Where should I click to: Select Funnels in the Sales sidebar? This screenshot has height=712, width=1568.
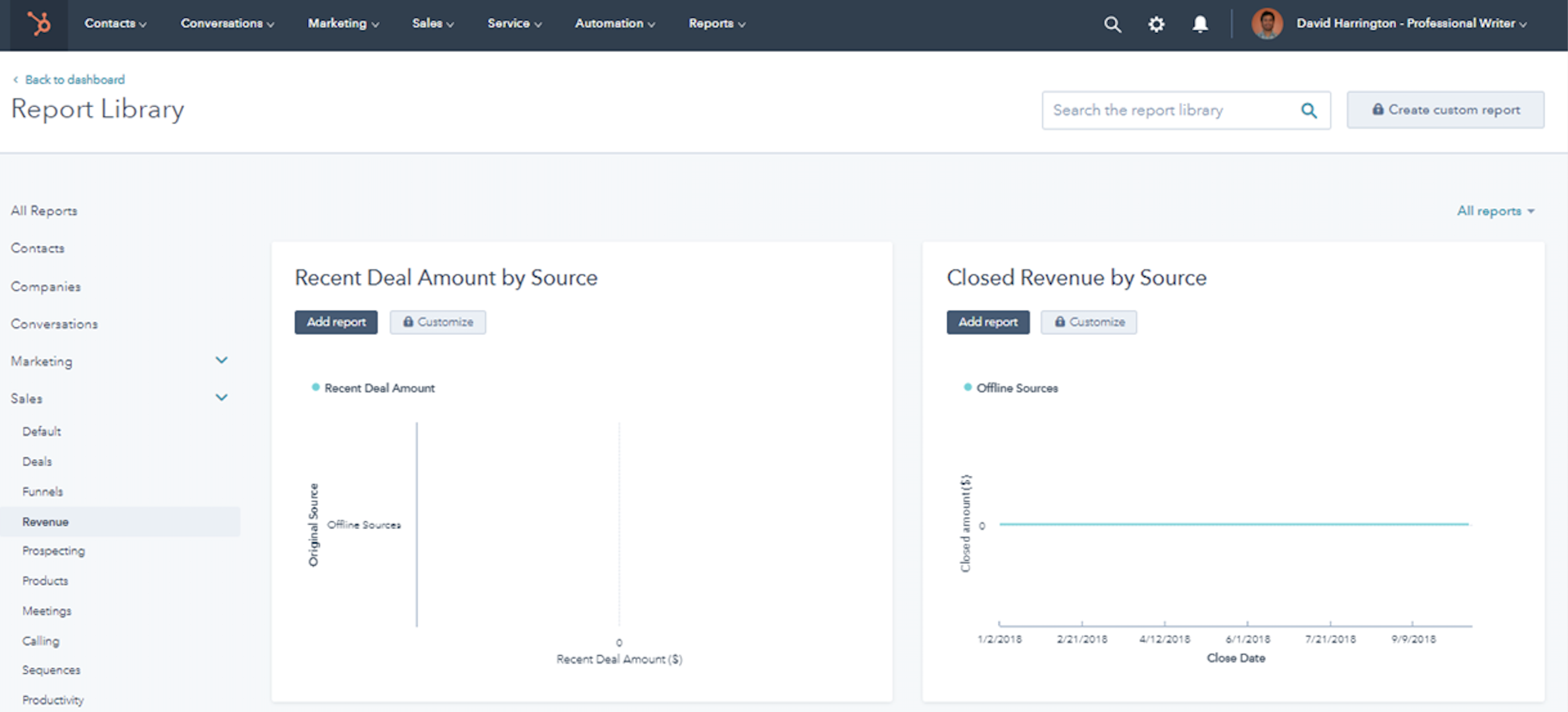tap(43, 492)
